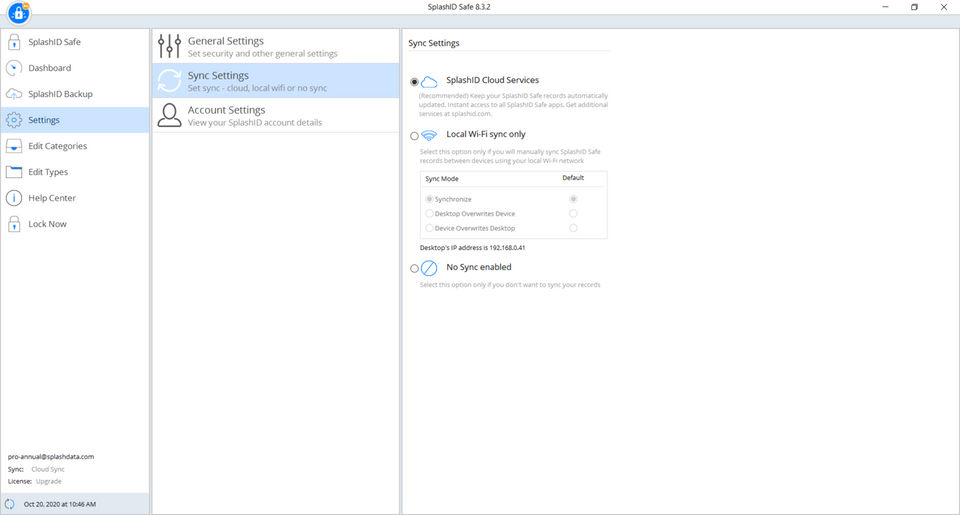The height and width of the screenshot is (515, 960).
Task: Click the Desktop's IP address 192.168.0.41 text
Action: (x=472, y=248)
